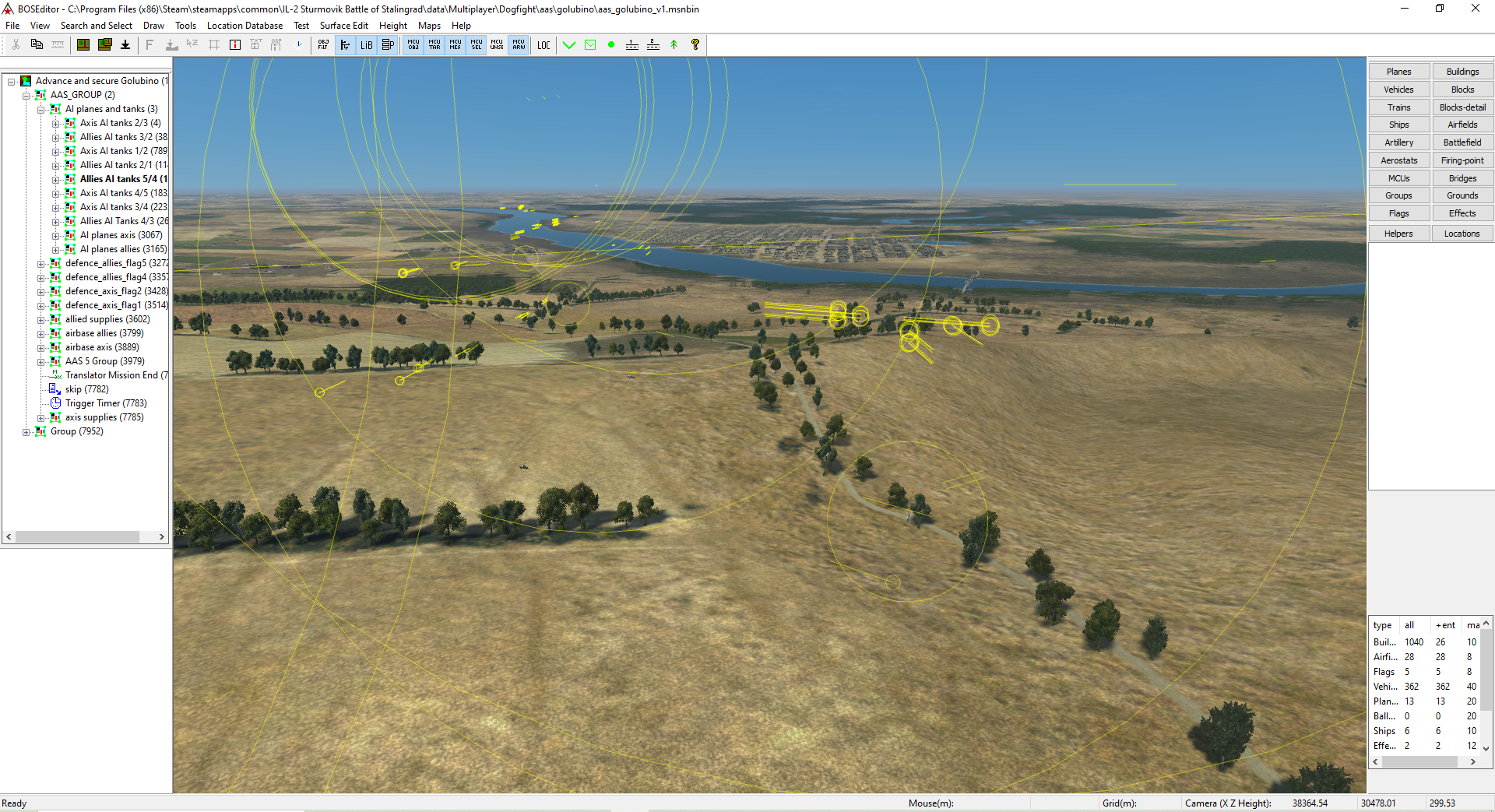Click the Vehicles category button
Image resolution: width=1495 pixels, height=812 pixels.
tap(1398, 90)
